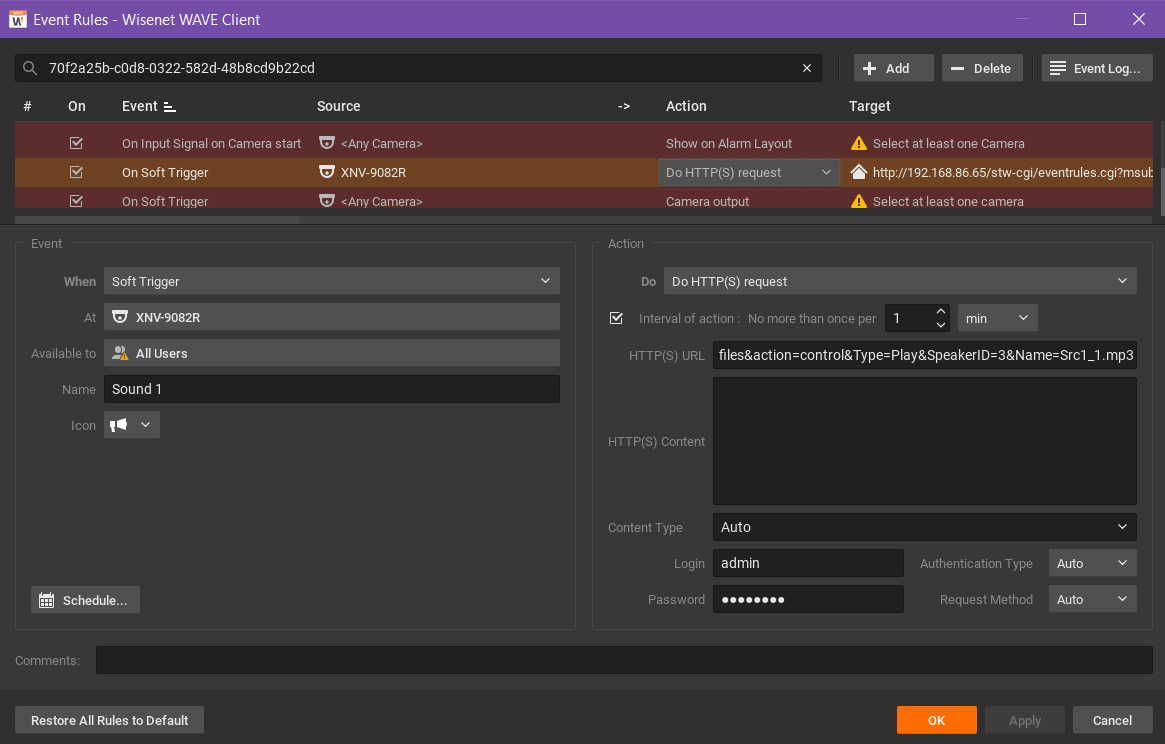Viewport: 1165px width, 744px height.
Task: Click the Login field containing admin
Action: coord(808,563)
